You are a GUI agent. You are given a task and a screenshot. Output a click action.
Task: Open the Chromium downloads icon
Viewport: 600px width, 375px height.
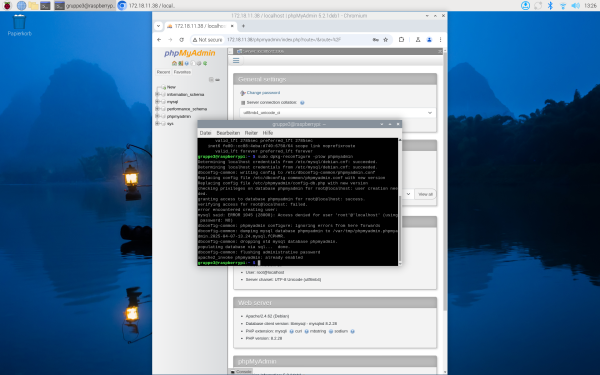pyautogui.click(x=418, y=39)
